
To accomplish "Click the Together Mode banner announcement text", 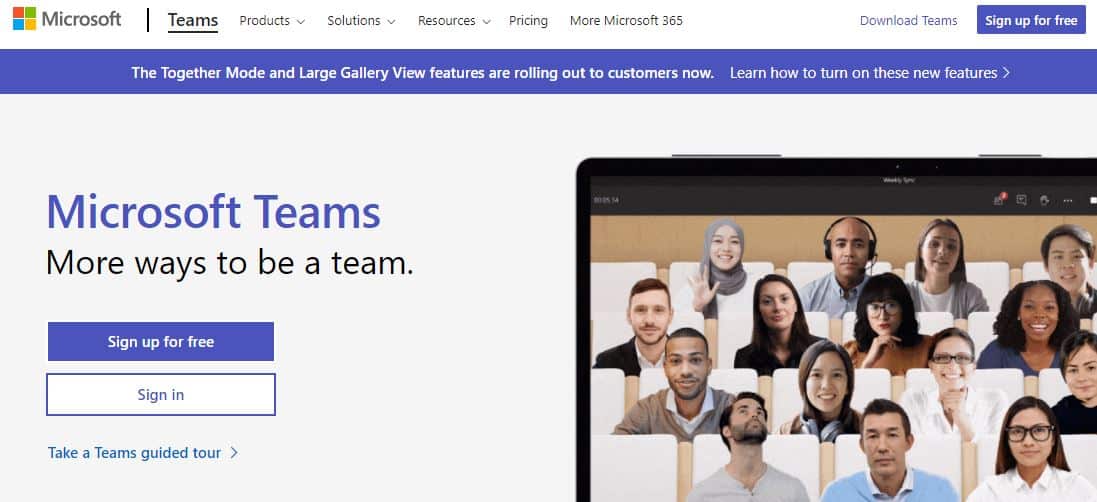I will point(423,73).
